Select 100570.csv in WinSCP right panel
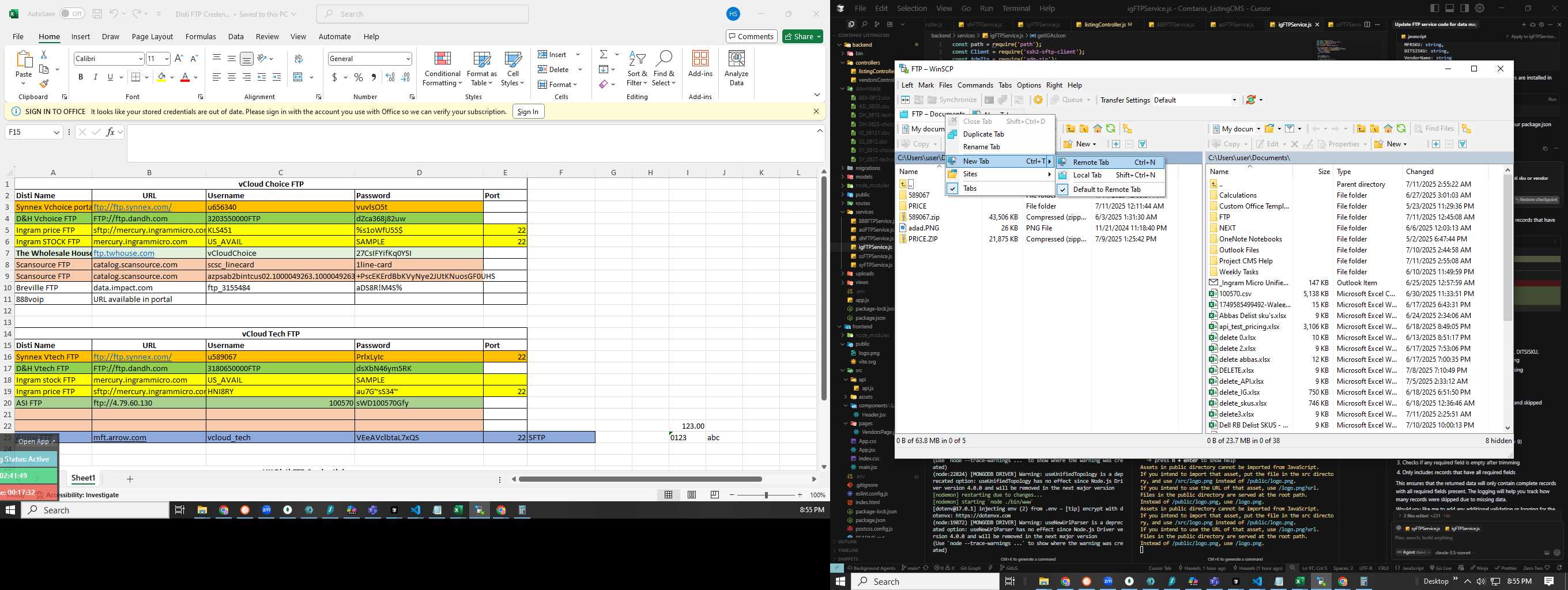The image size is (1568, 590). pos(1235,294)
